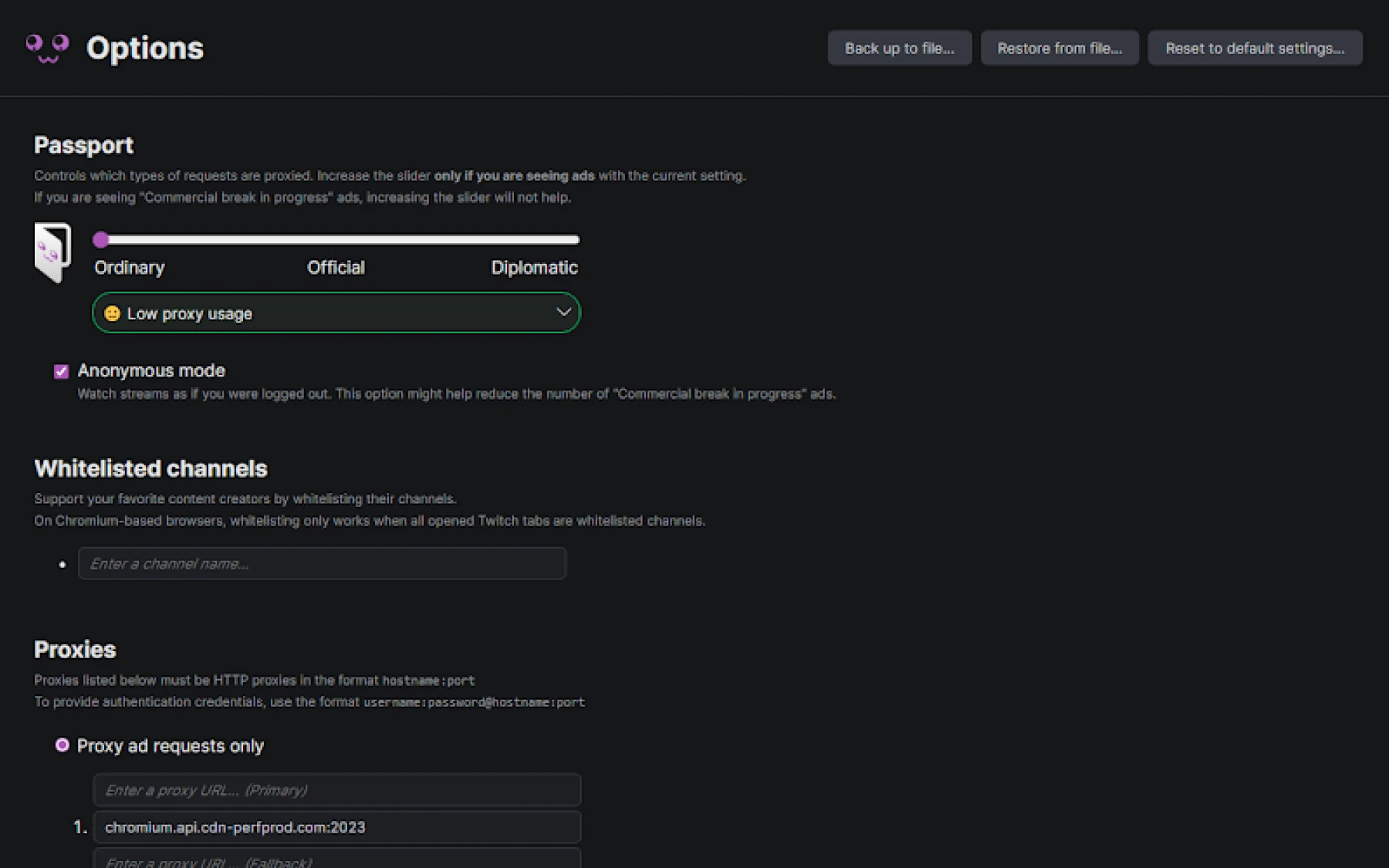Click the chevron arrow beside Low proxy usage
The image size is (1389, 868).
(x=563, y=312)
